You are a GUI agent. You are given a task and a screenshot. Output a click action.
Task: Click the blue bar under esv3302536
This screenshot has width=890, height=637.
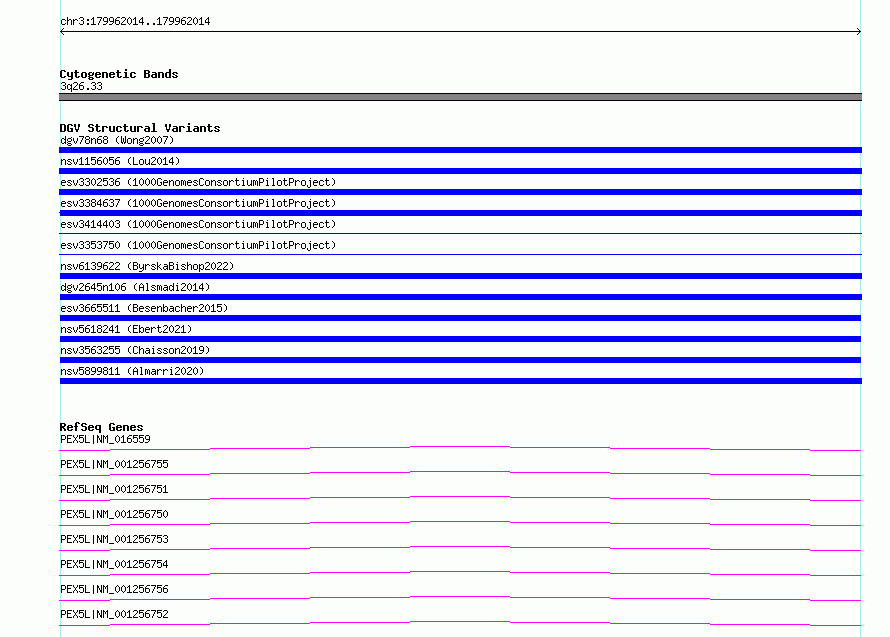(x=460, y=192)
